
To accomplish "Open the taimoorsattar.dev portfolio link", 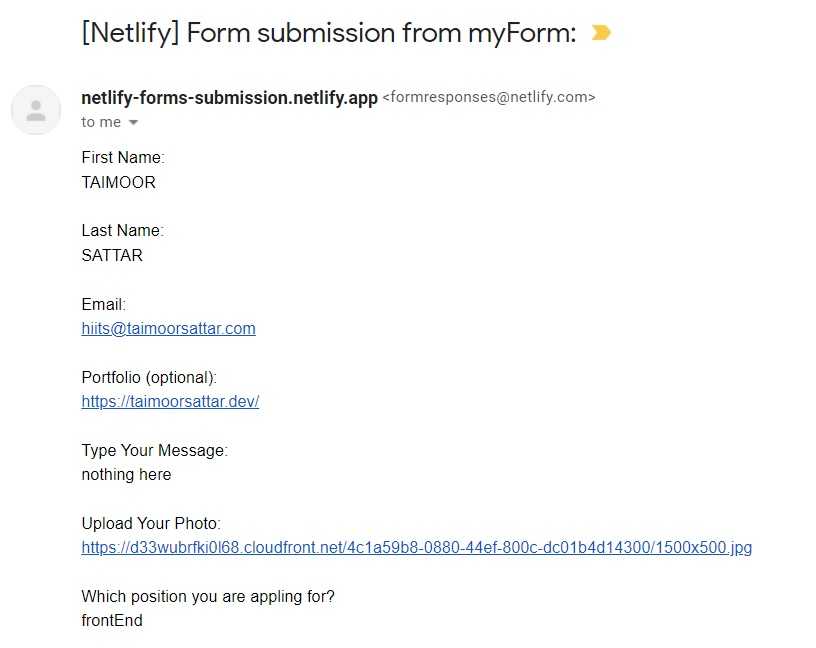I will click(170, 401).
